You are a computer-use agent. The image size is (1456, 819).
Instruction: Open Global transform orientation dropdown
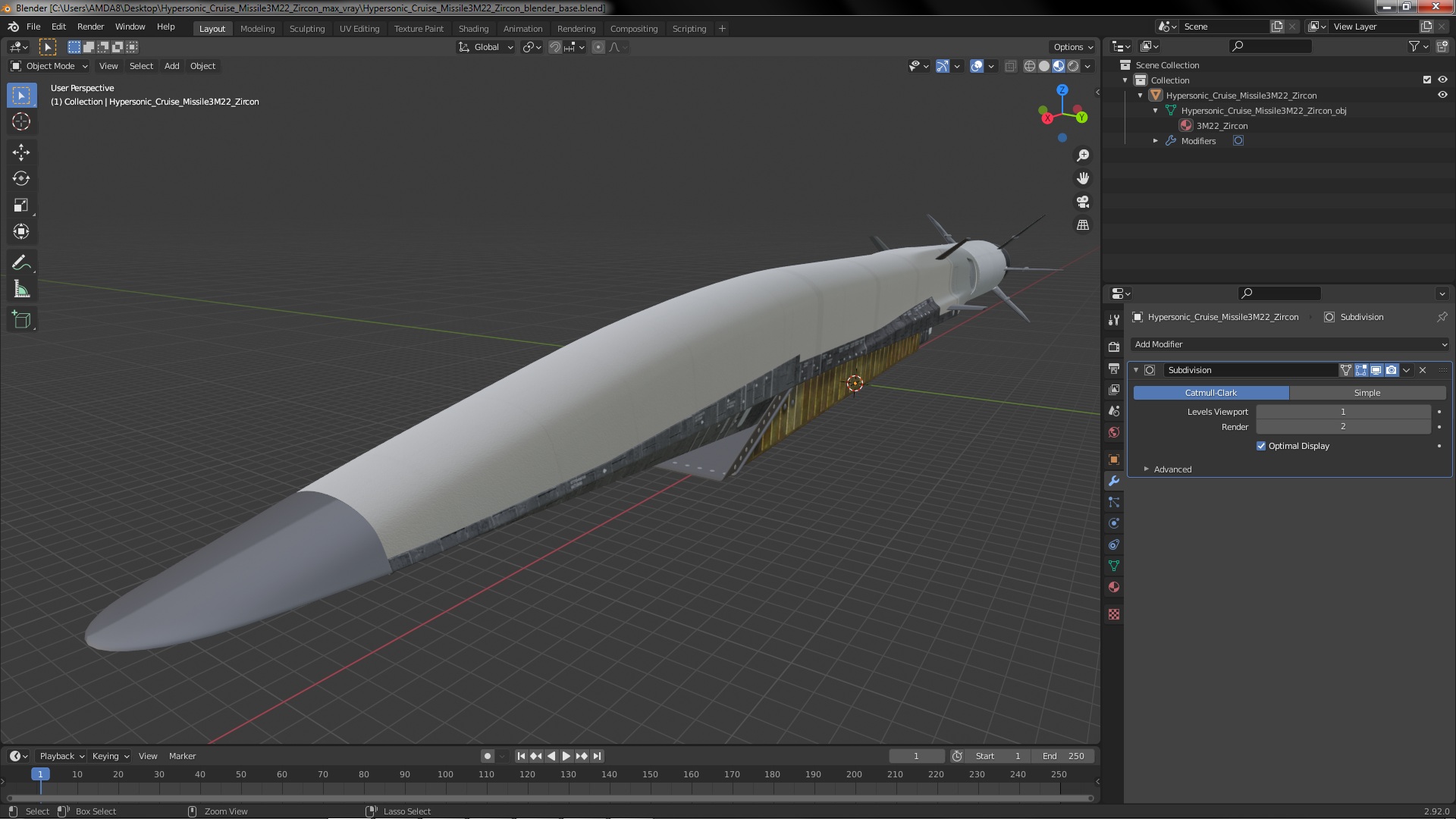click(x=486, y=47)
